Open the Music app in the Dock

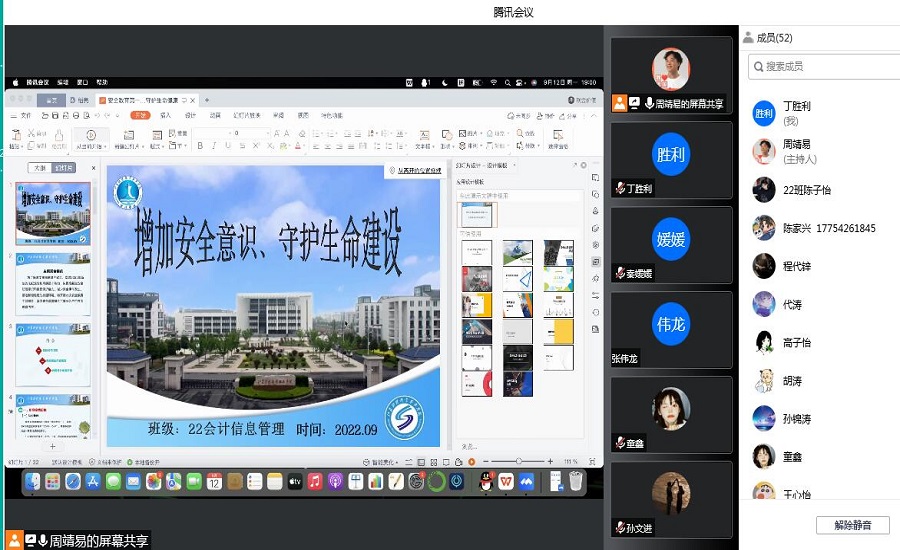pos(315,482)
